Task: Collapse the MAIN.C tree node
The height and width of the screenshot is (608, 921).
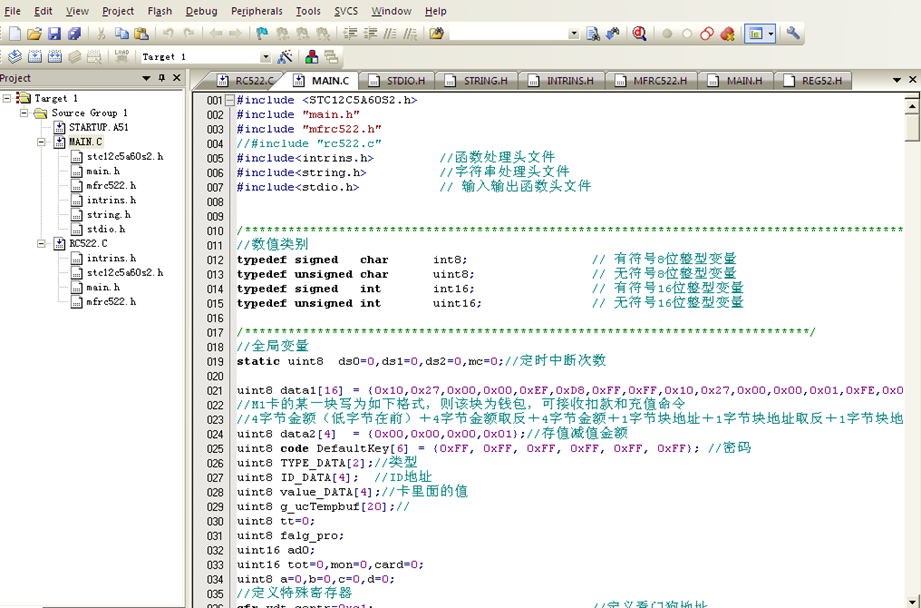Action: point(43,142)
